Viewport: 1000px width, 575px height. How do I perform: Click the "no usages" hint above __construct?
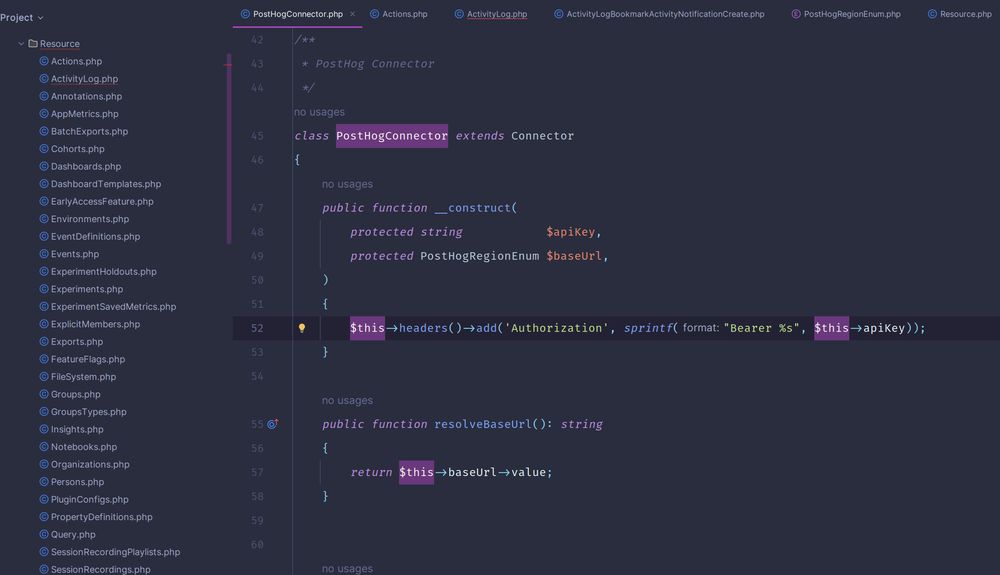(347, 184)
